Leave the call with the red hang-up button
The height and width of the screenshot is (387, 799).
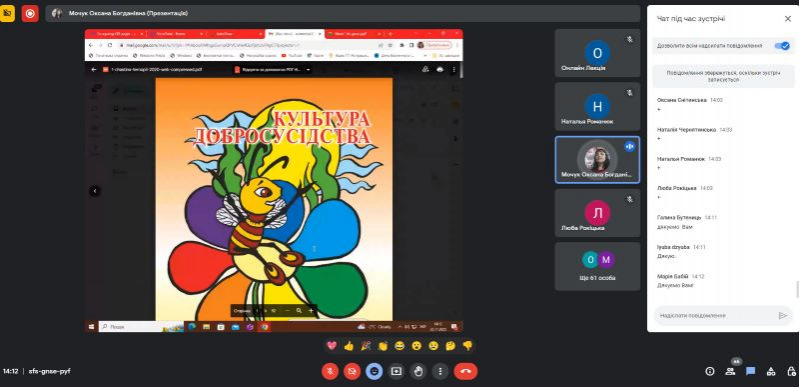(465, 371)
